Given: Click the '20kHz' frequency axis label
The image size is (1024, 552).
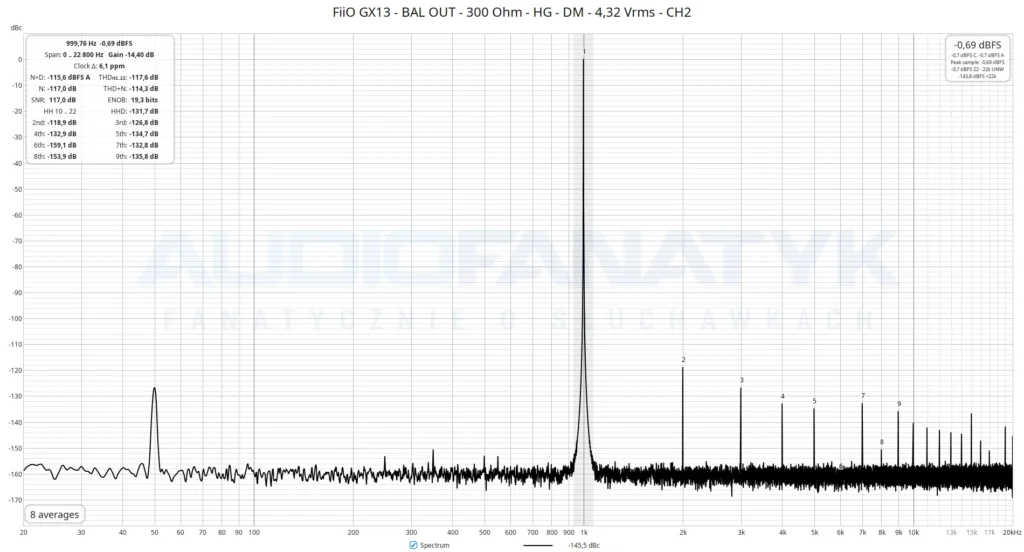Looking at the screenshot, I should [x=1012, y=533].
